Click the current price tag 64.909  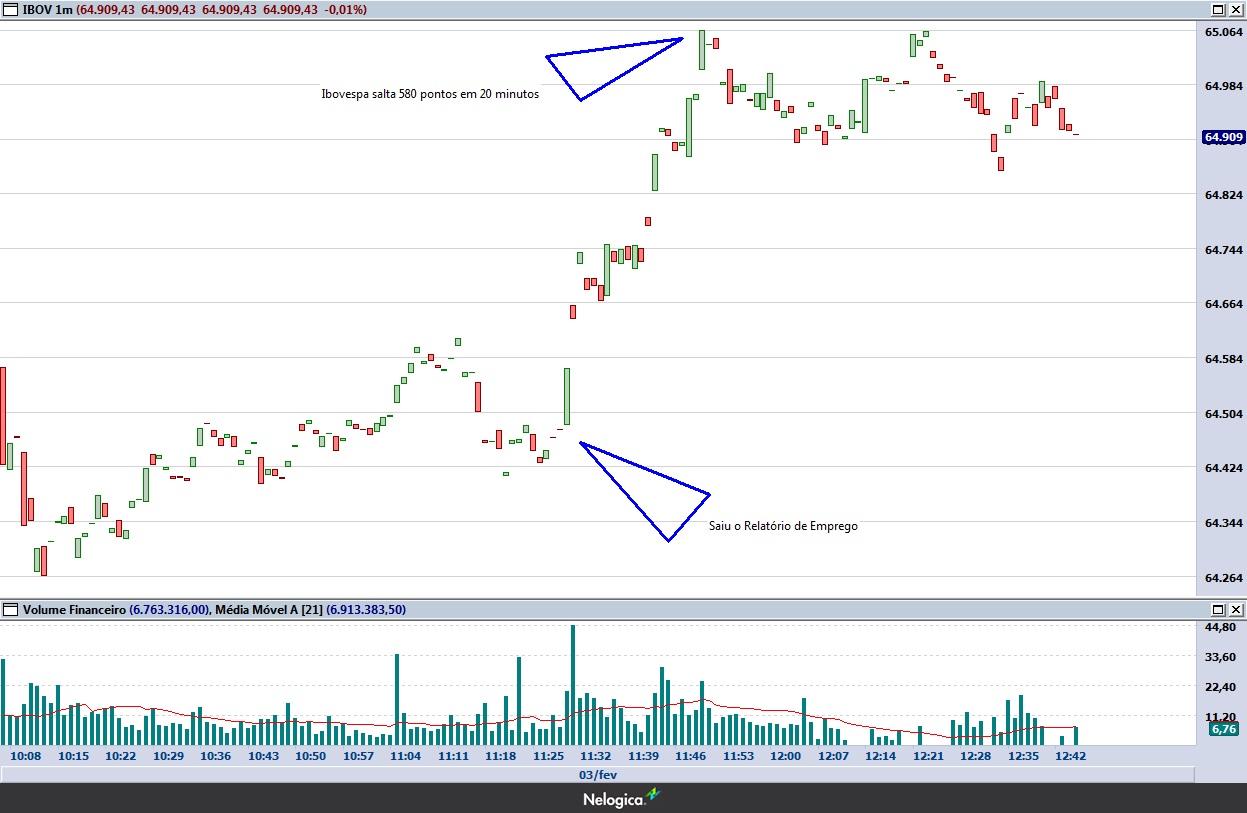click(x=1224, y=138)
